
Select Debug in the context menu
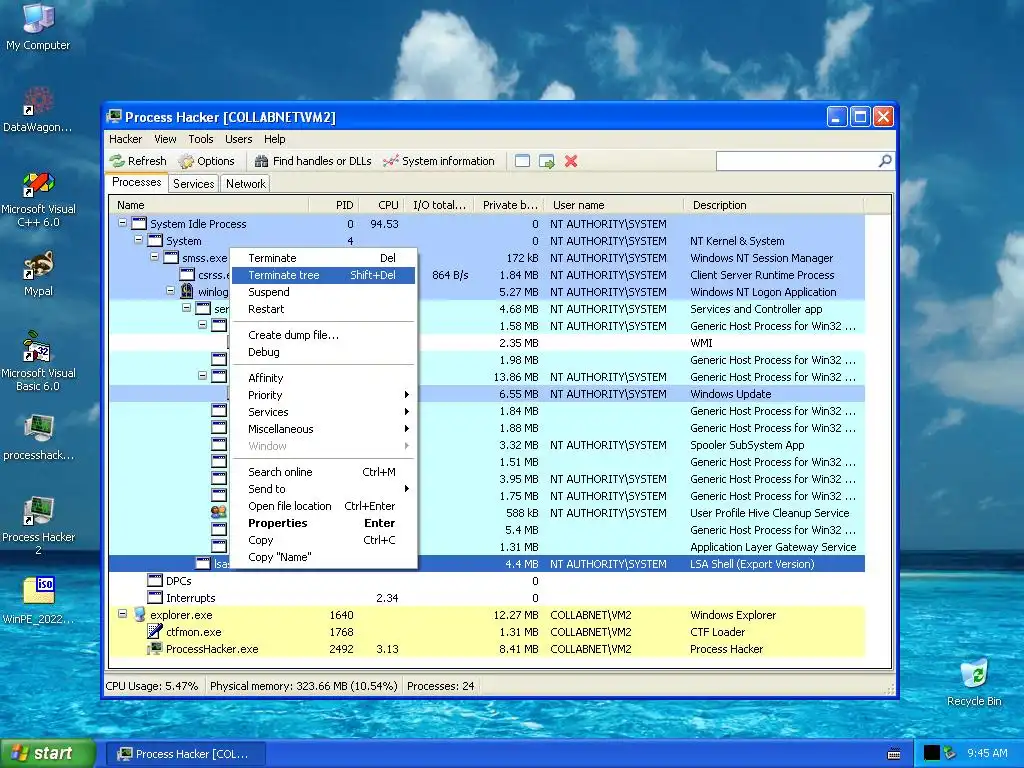tap(323, 352)
